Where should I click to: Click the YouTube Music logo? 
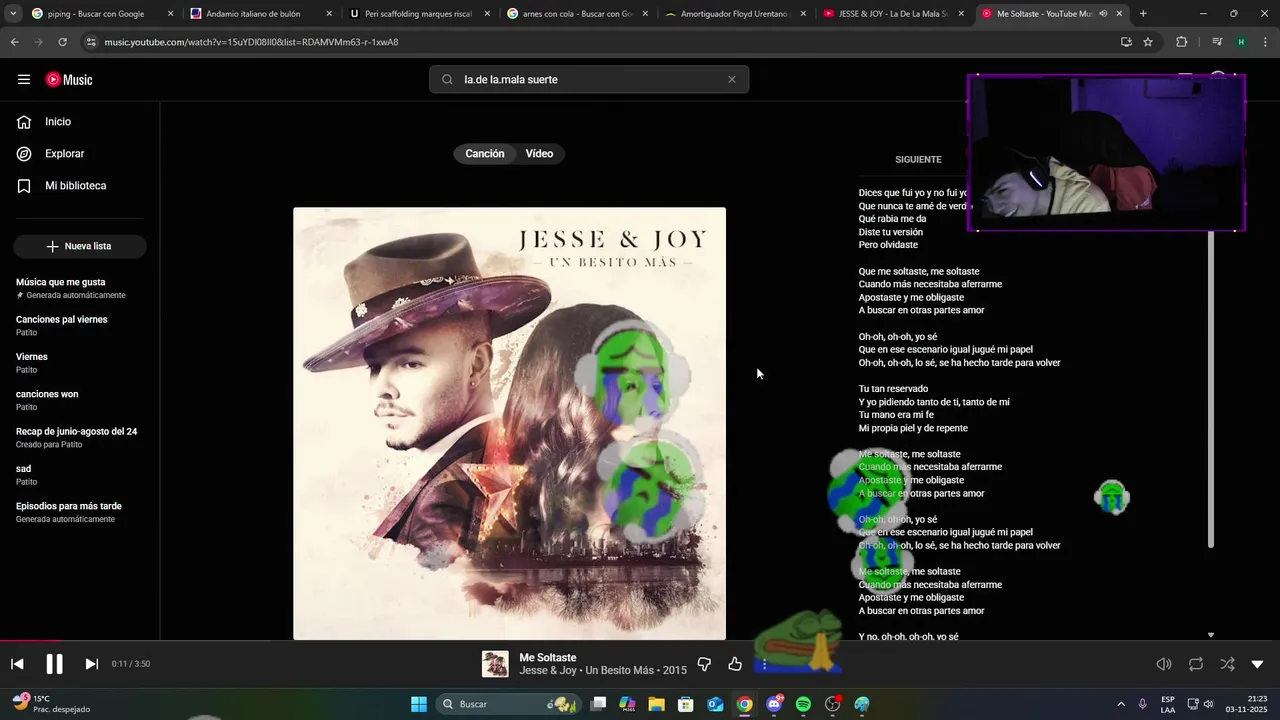[69, 79]
